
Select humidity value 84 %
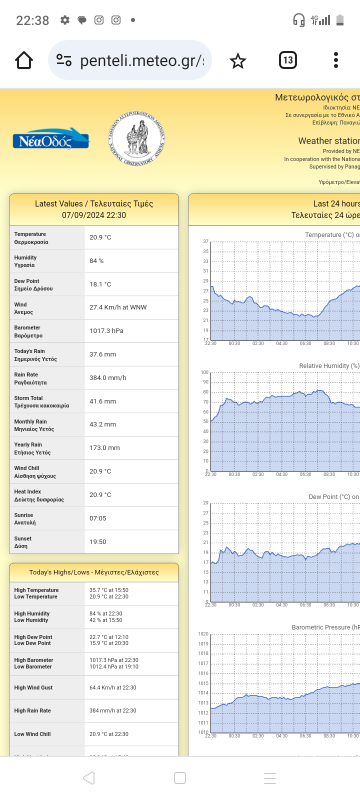coord(97,261)
